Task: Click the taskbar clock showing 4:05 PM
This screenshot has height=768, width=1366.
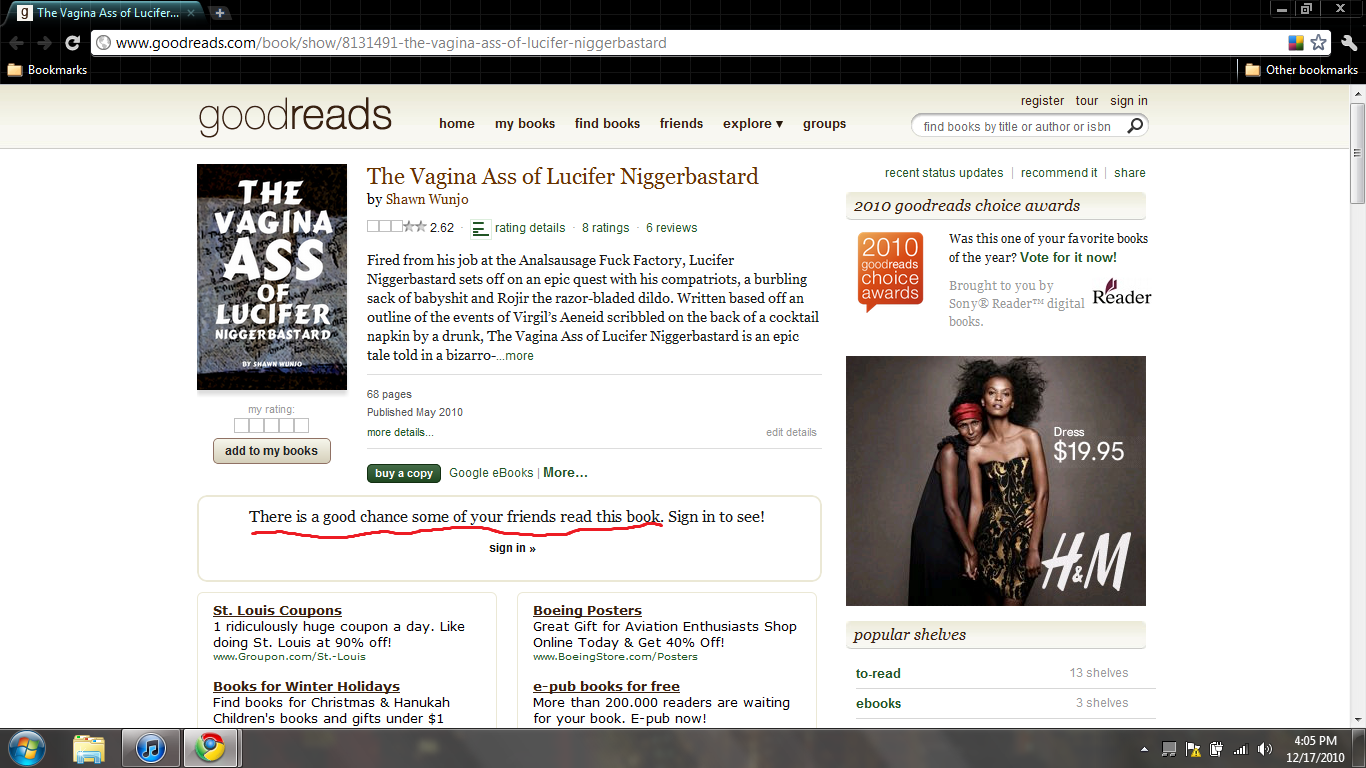Action: coord(1316,749)
